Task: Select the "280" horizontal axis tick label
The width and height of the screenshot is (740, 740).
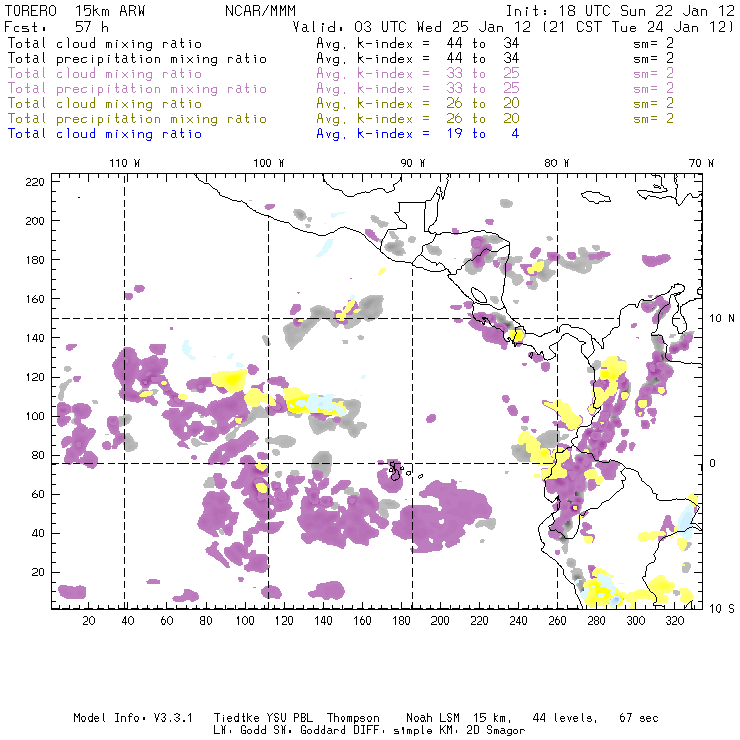Action: coord(597,621)
